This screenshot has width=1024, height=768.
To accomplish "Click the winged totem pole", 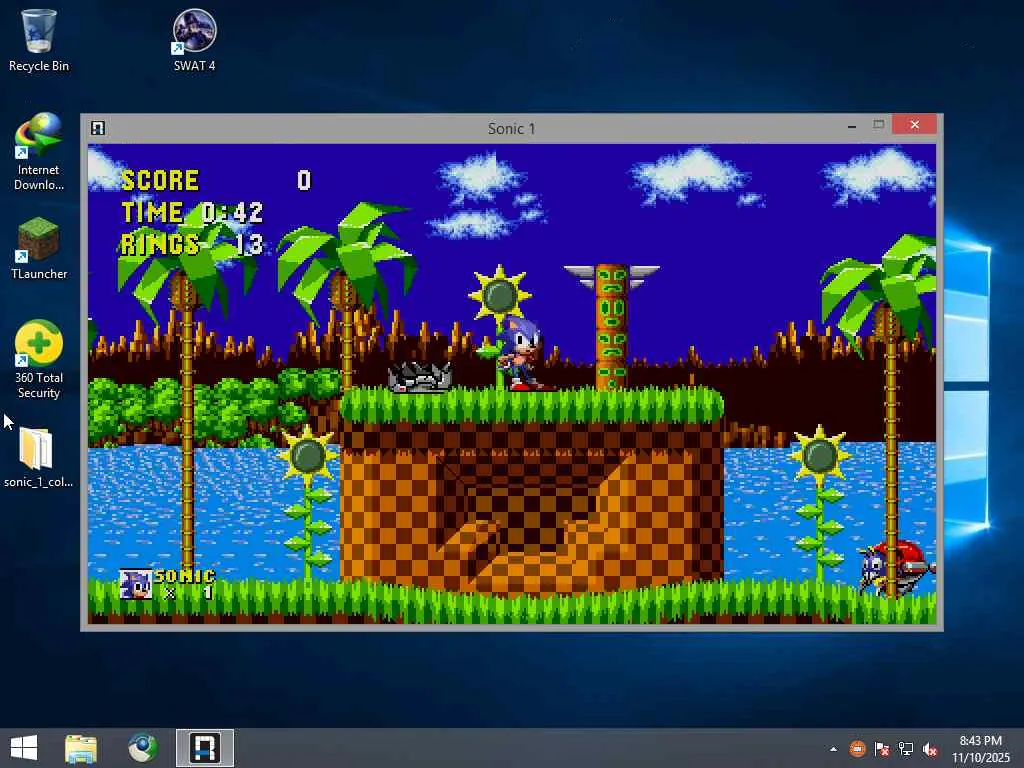I will click(611, 327).
